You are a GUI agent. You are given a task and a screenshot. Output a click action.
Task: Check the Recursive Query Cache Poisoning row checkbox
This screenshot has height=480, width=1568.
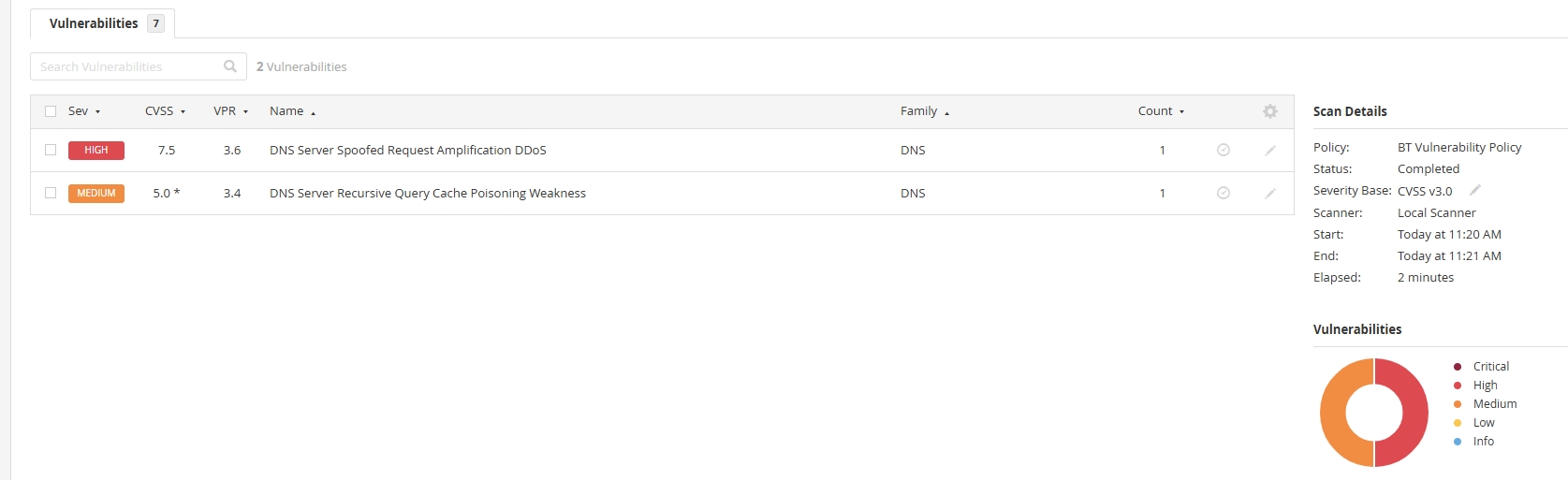click(x=51, y=193)
